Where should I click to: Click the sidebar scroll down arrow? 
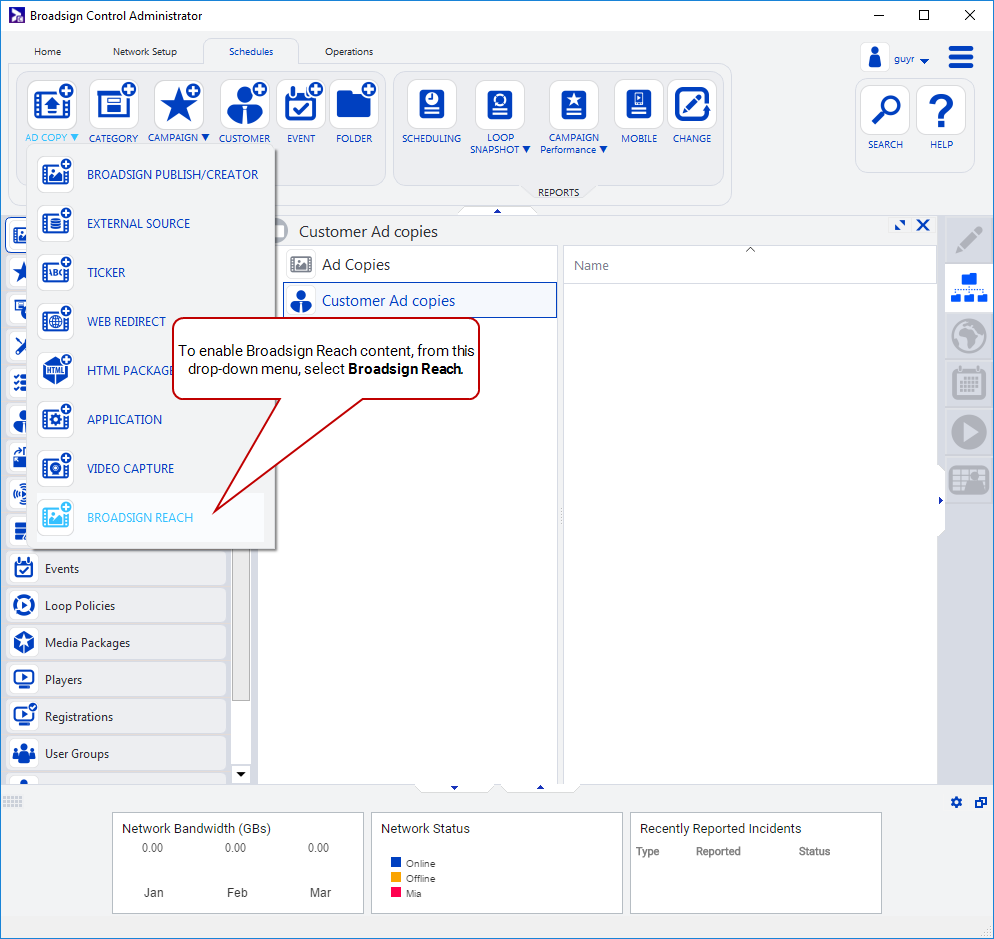(241, 774)
